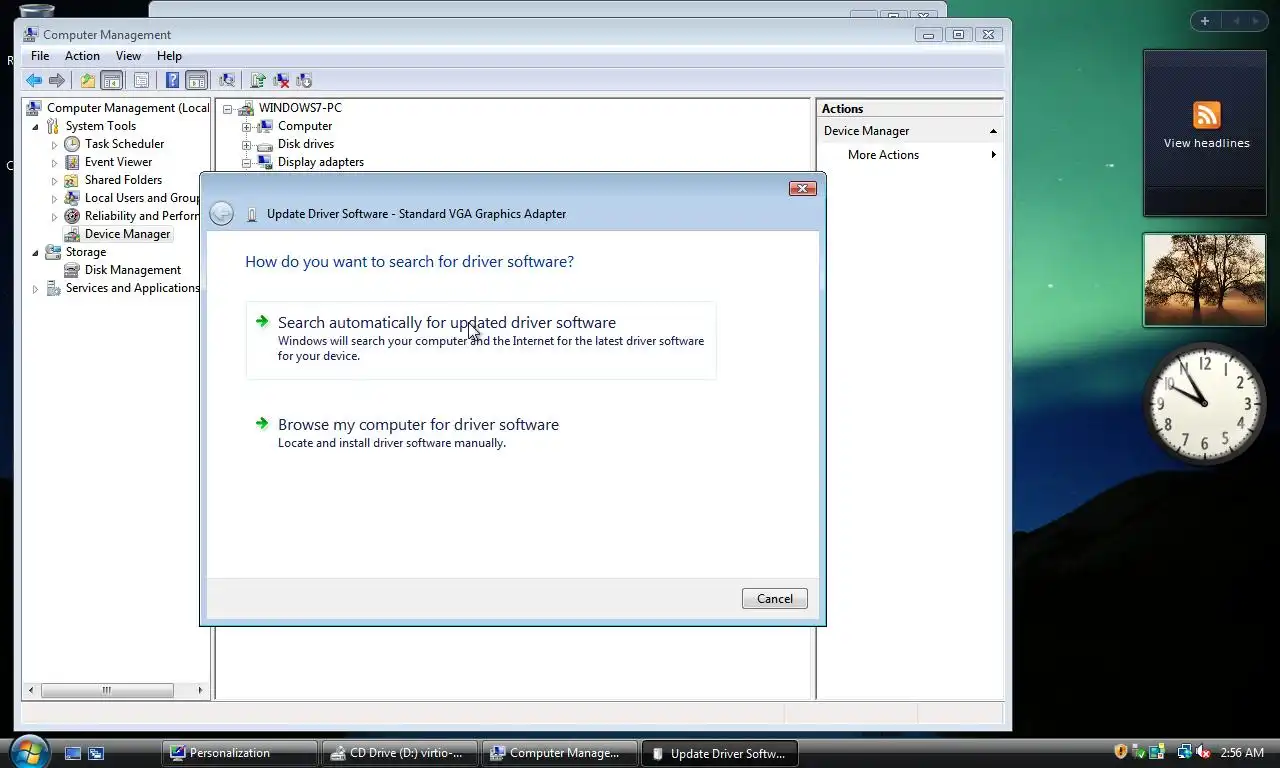The width and height of the screenshot is (1280, 768).
Task: Click the Update Driver Software toolbar icon
Action: 258,81
